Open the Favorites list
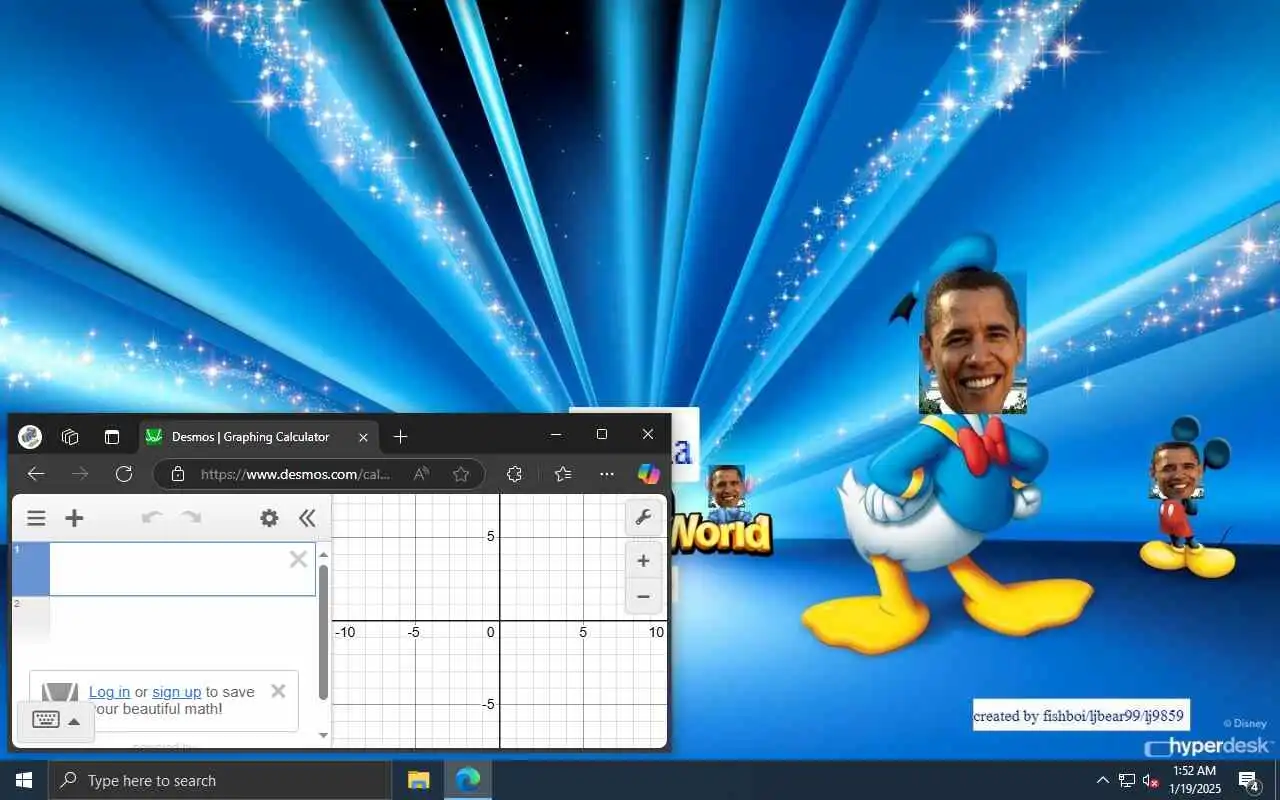Image resolution: width=1280 pixels, height=800 pixels. tap(563, 474)
